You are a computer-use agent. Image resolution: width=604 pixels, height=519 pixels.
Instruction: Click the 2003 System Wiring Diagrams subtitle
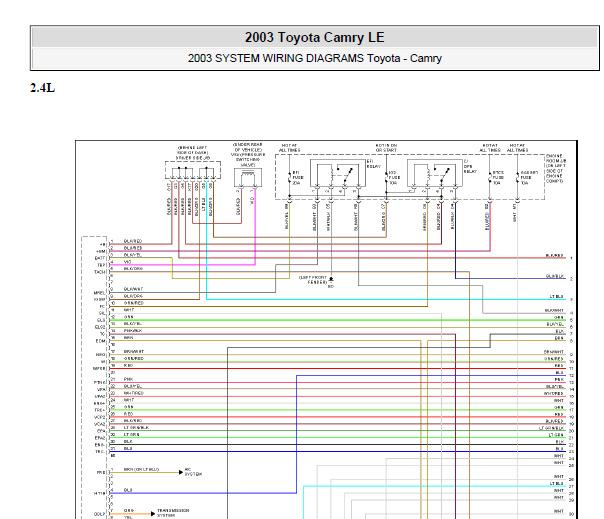(315, 58)
